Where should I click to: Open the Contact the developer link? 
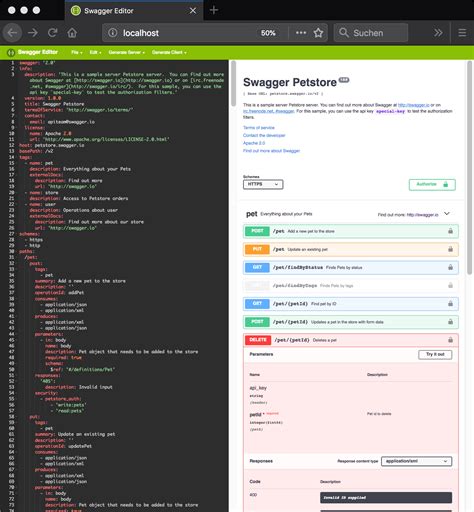tap(264, 135)
